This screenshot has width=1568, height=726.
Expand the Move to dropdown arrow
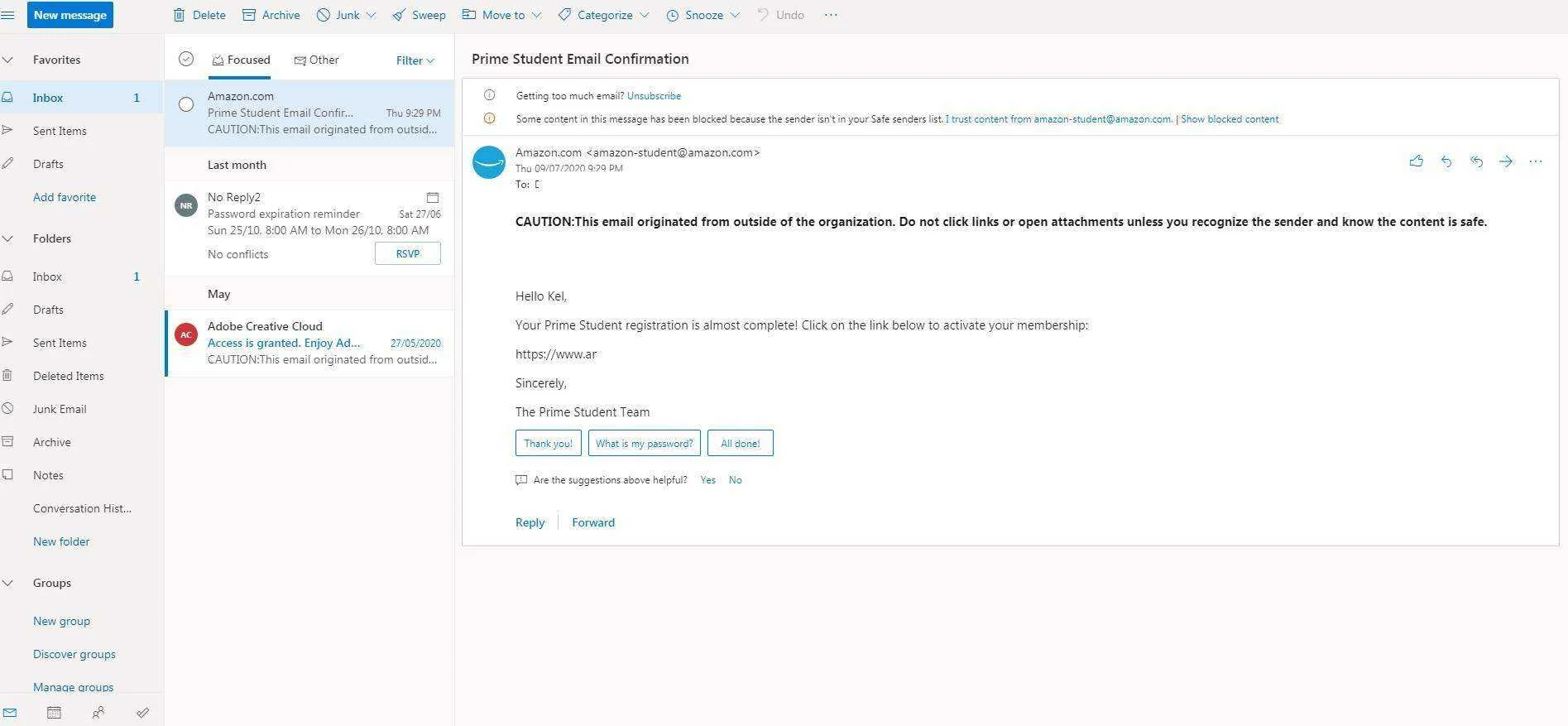(x=536, y=15)
